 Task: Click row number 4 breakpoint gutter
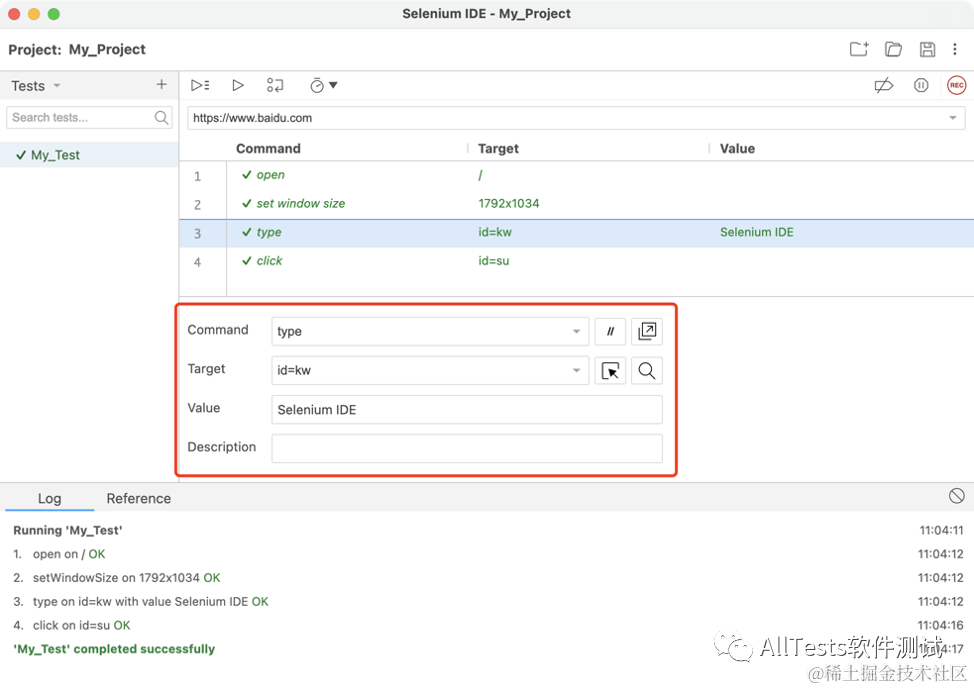click(198, 262)
